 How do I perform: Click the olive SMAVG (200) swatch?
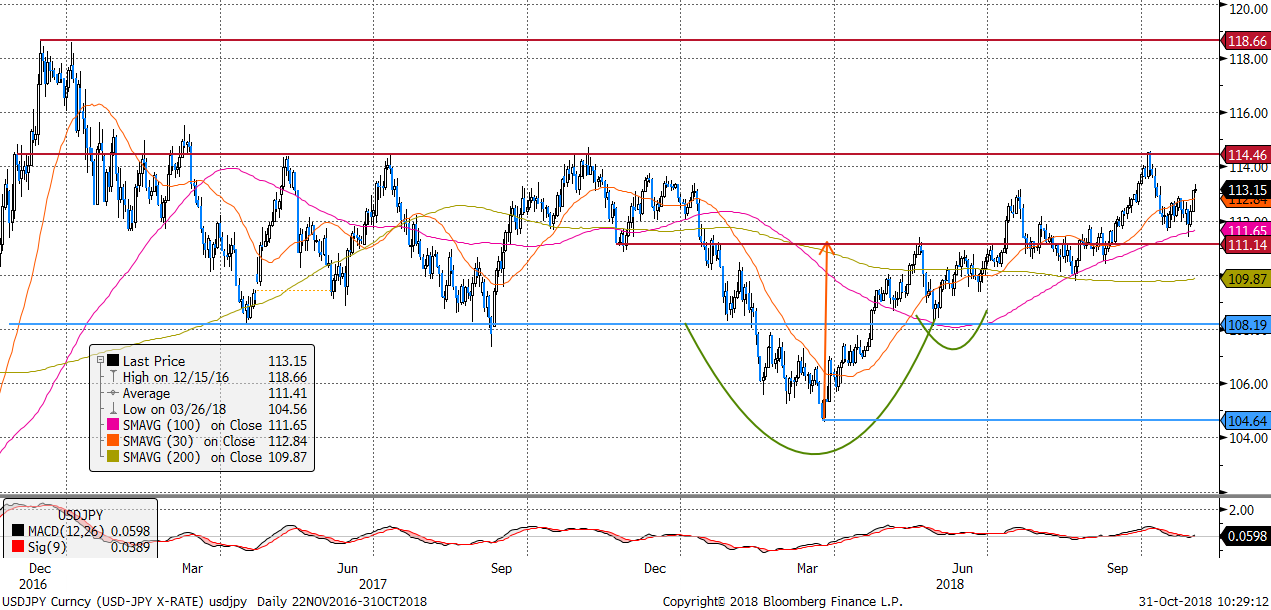(114, 457)
